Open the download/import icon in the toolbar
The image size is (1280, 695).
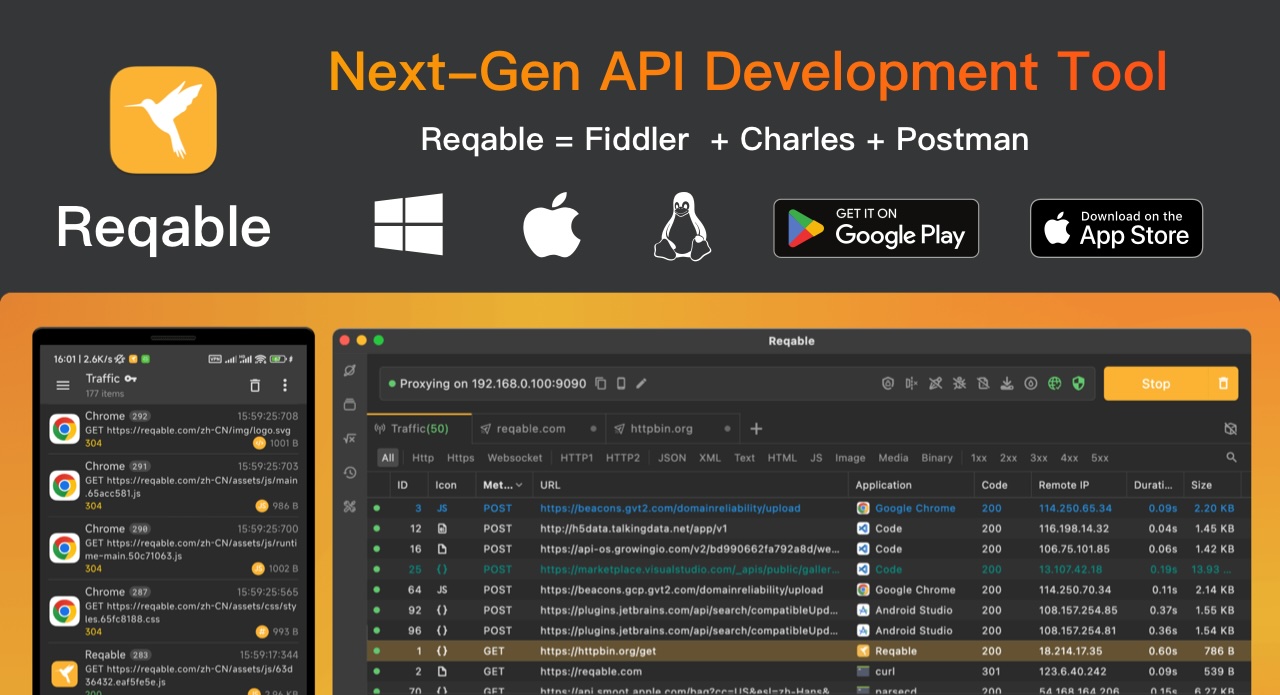click(1007, 383)
